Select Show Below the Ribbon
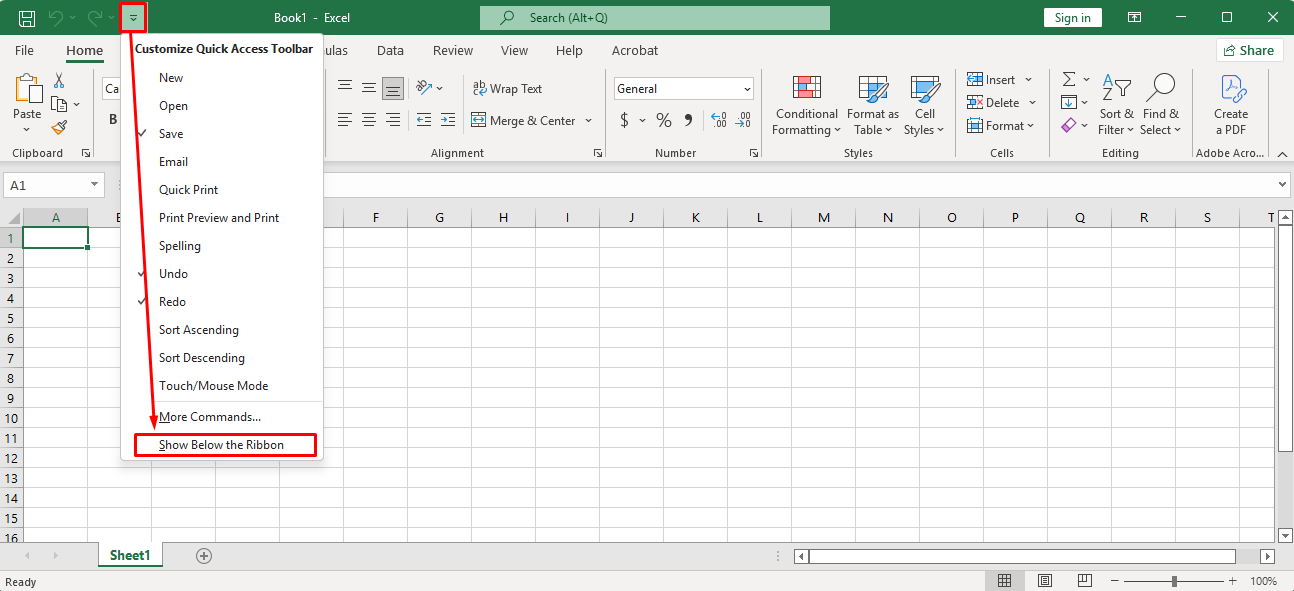This screenshot has height=591, width=1294. click(x=222, y=445)
